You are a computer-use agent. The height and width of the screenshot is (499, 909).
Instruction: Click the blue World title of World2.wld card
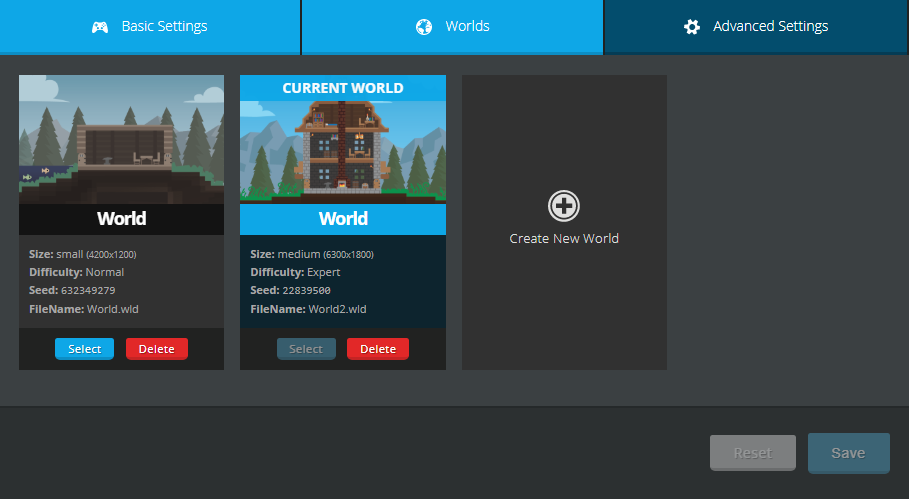tap(343, 219)
